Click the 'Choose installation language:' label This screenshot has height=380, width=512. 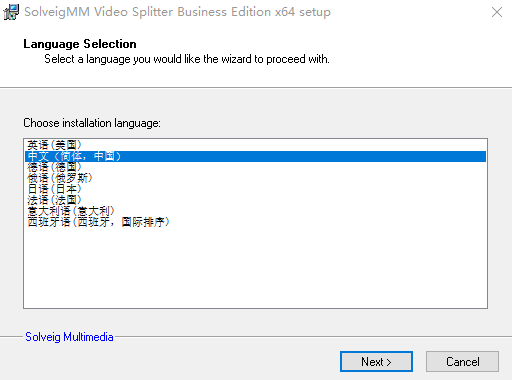click(x=92, y=123)
